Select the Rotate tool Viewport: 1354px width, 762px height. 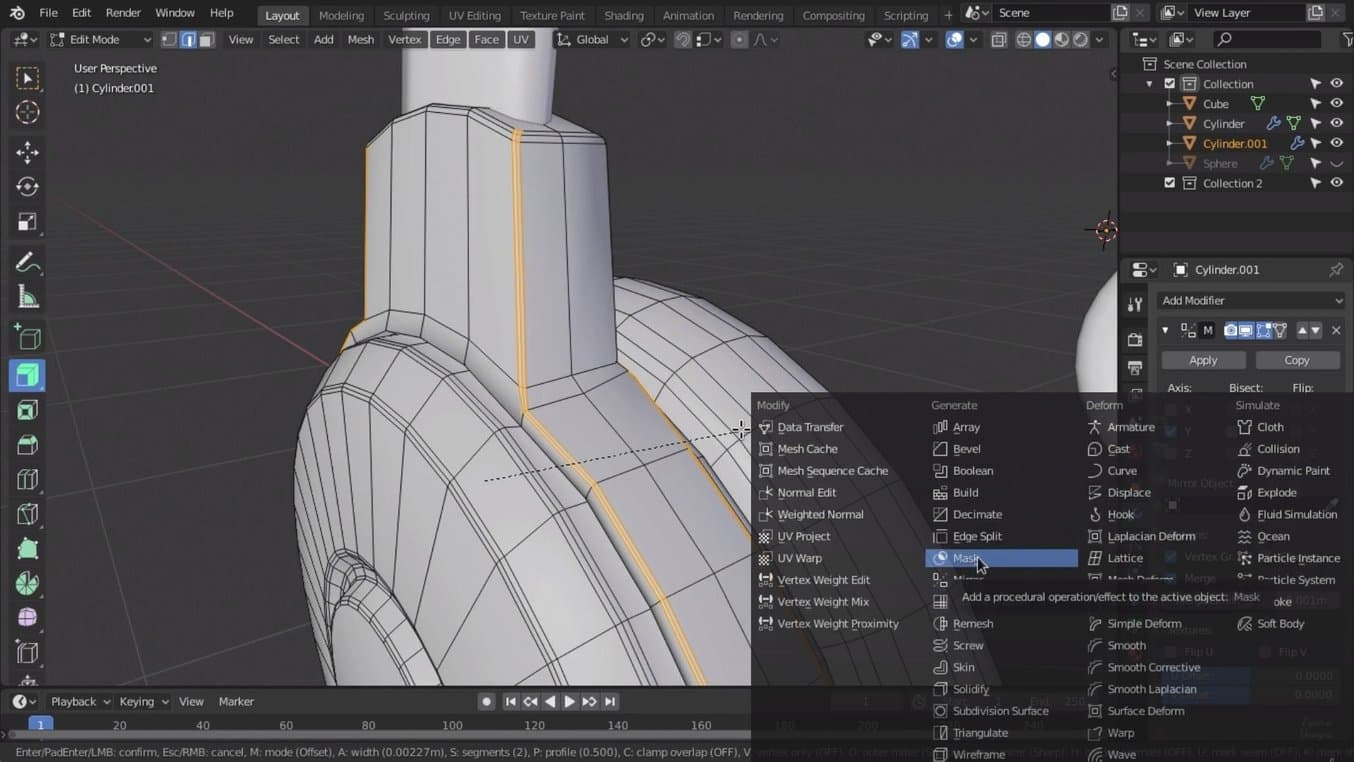tap(27, 187)
